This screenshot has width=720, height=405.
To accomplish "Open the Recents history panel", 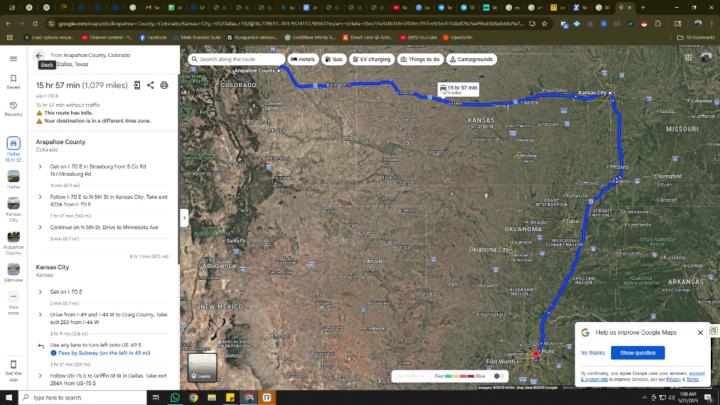I will [13, 109].
